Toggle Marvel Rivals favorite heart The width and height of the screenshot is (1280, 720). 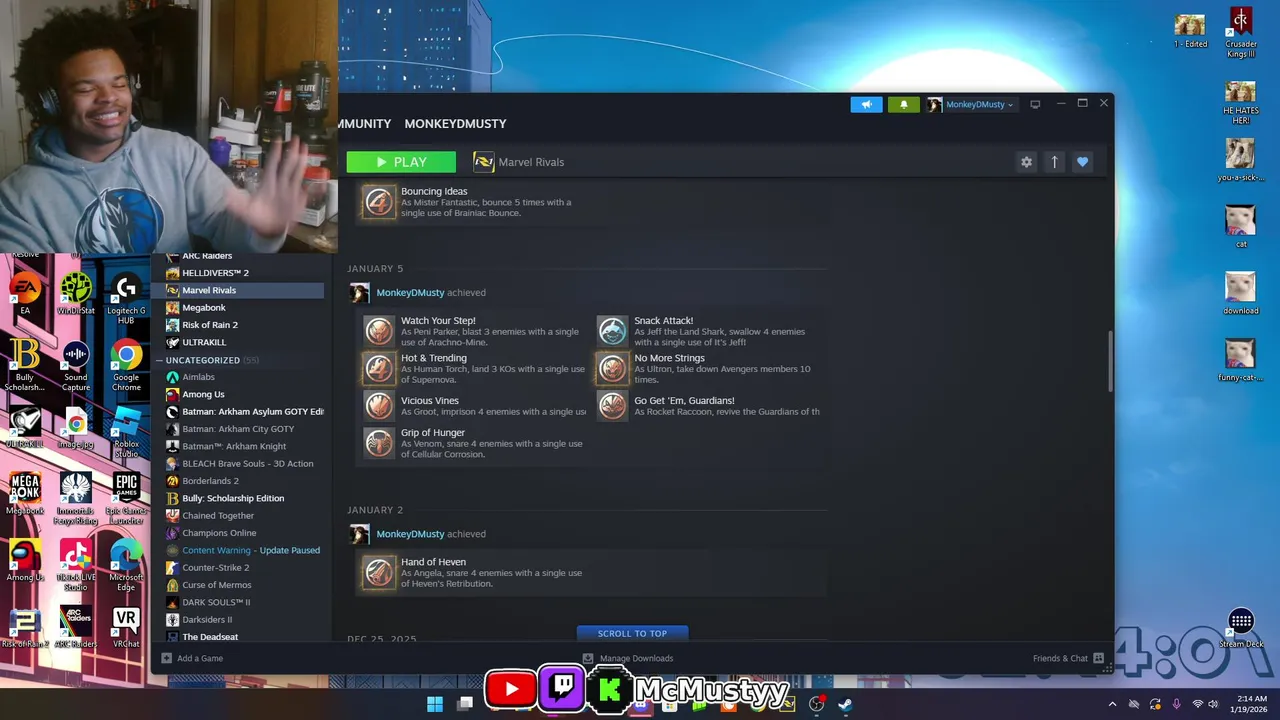click(1082, 162)
